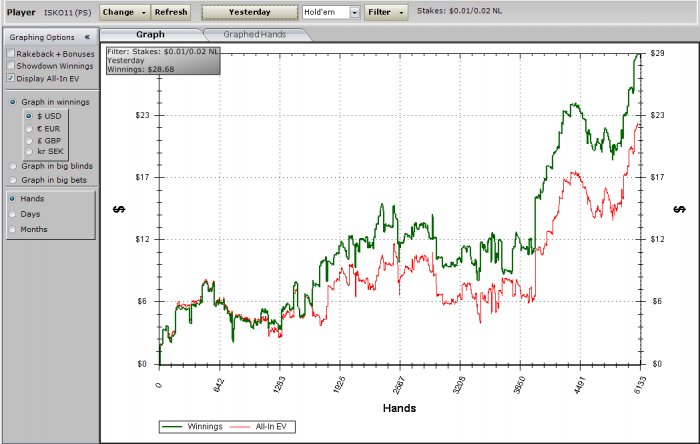Select Graph in winnings option
700x444 pixels.
[13, 102]
